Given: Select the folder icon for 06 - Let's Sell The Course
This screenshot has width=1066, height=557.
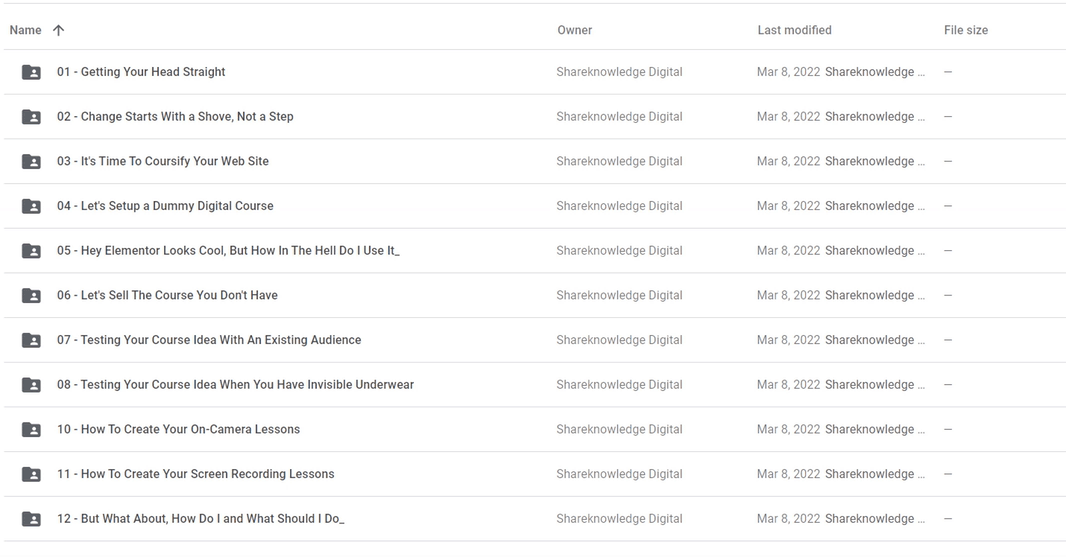Looking at the screenshot, I should (x=31, y=296).
